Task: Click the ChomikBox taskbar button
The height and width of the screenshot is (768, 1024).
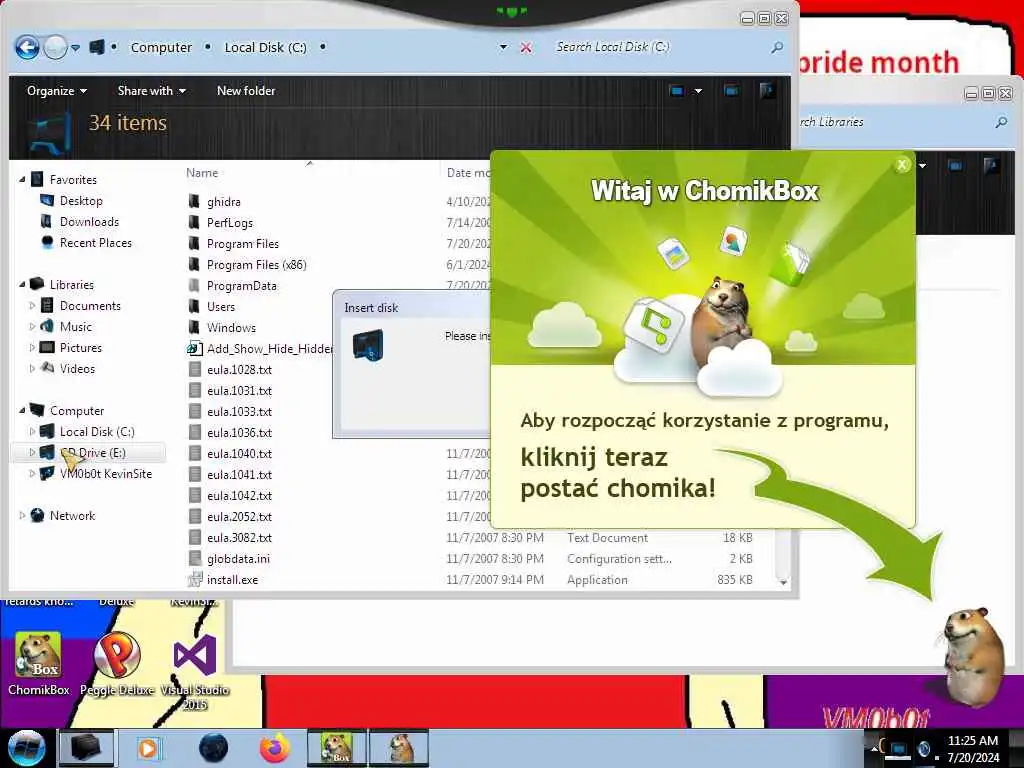Action: tap(336, 748)
